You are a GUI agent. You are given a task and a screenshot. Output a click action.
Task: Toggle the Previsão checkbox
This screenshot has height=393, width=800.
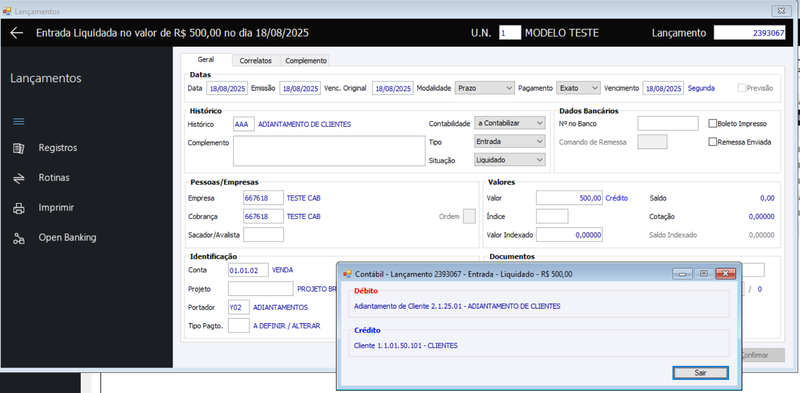[742, 88]
